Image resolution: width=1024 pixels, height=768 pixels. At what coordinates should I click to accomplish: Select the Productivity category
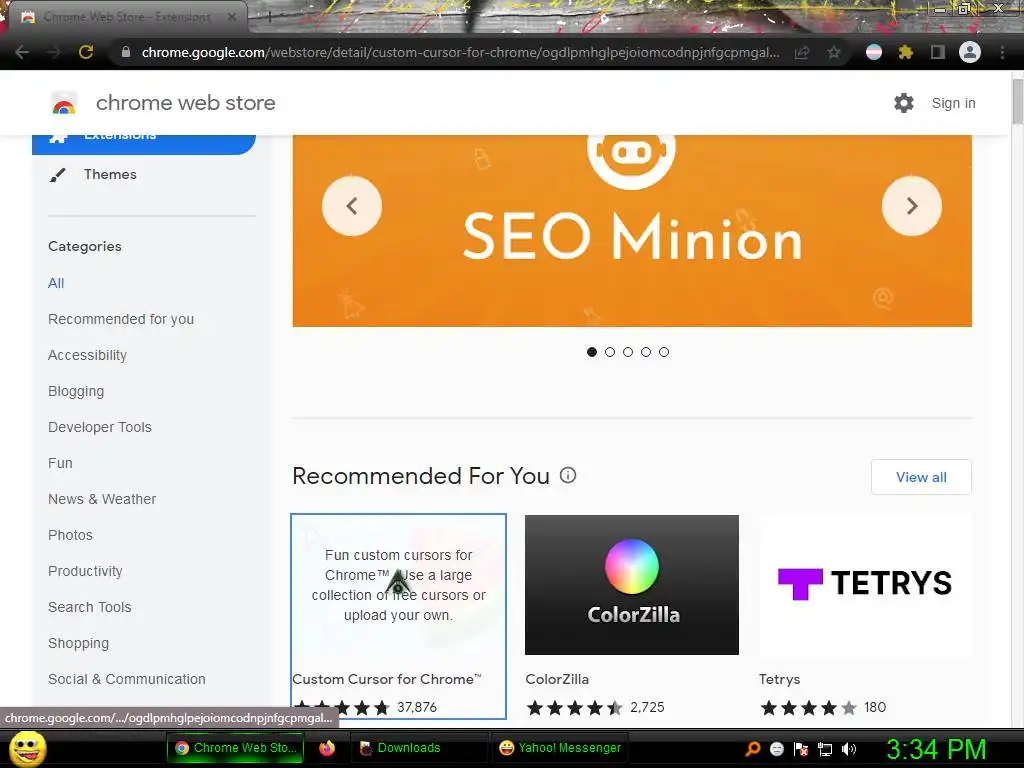(85, 571)
